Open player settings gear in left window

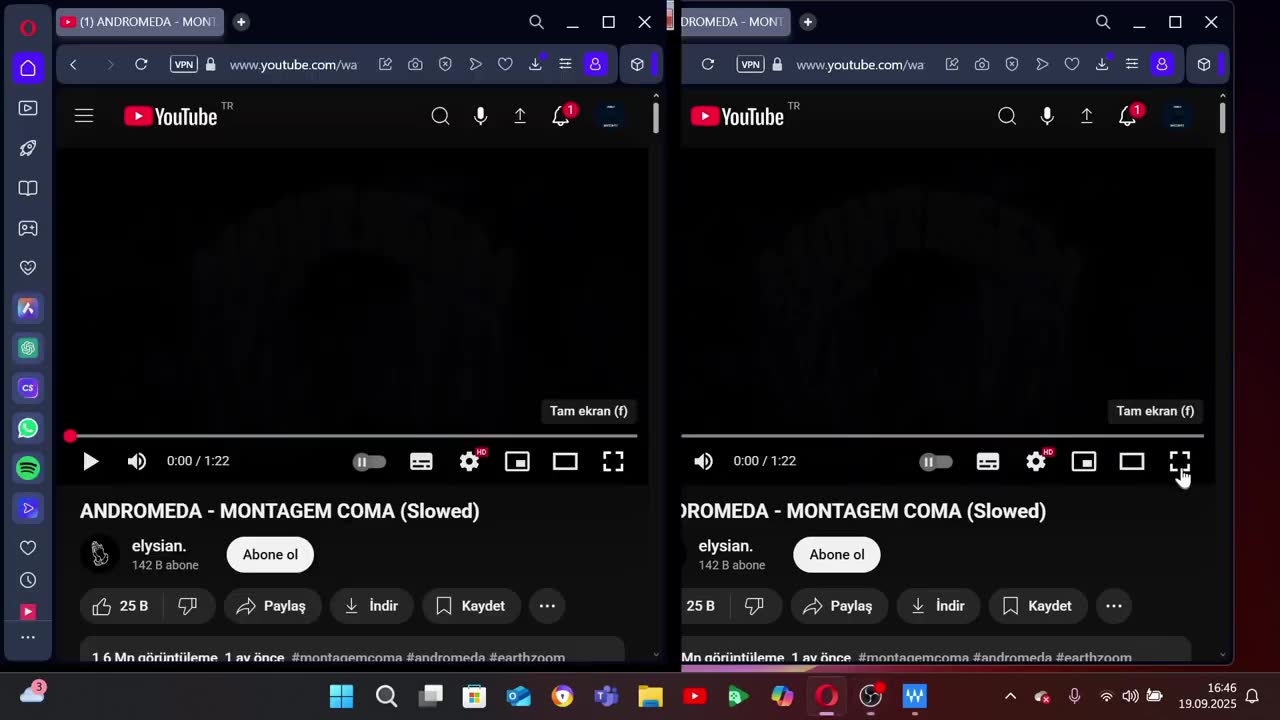point(469,461)
